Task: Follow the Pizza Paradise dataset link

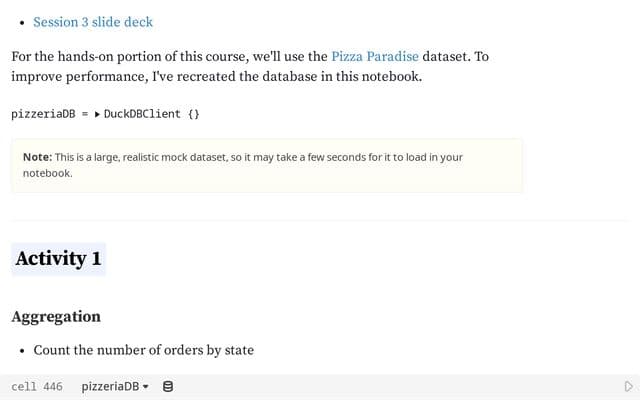Action: pyautogui.click(x=375, y=56)
